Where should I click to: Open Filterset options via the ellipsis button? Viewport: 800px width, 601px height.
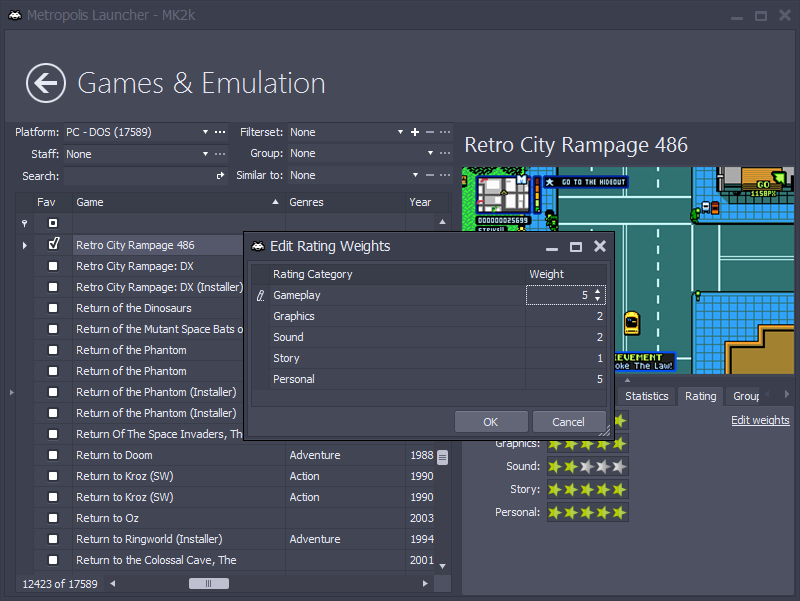(x=445, y=132)
